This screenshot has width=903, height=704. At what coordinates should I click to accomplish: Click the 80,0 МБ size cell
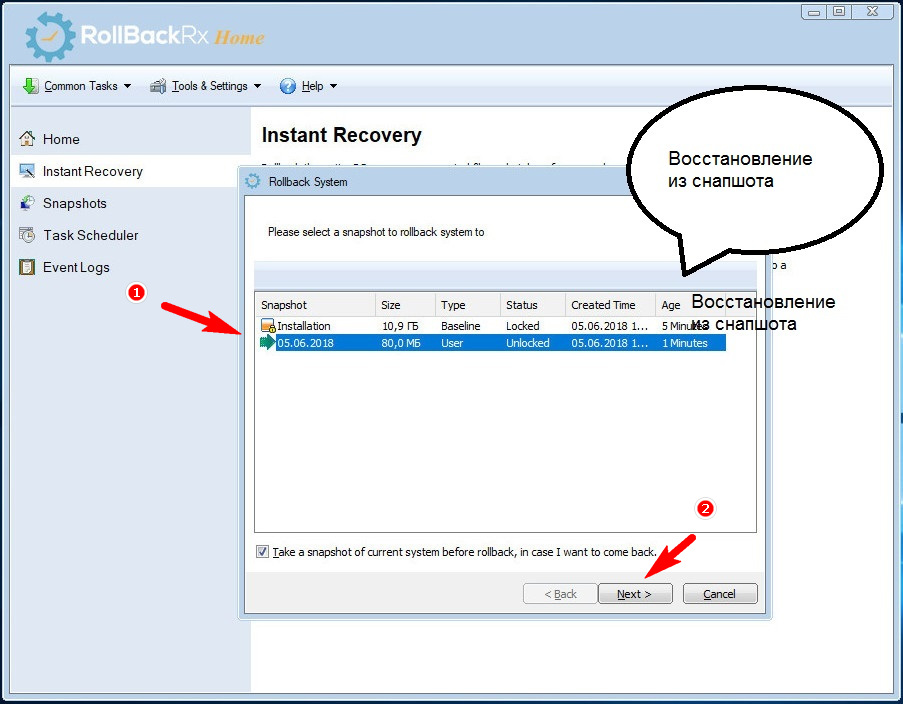(x=401, y=343)
